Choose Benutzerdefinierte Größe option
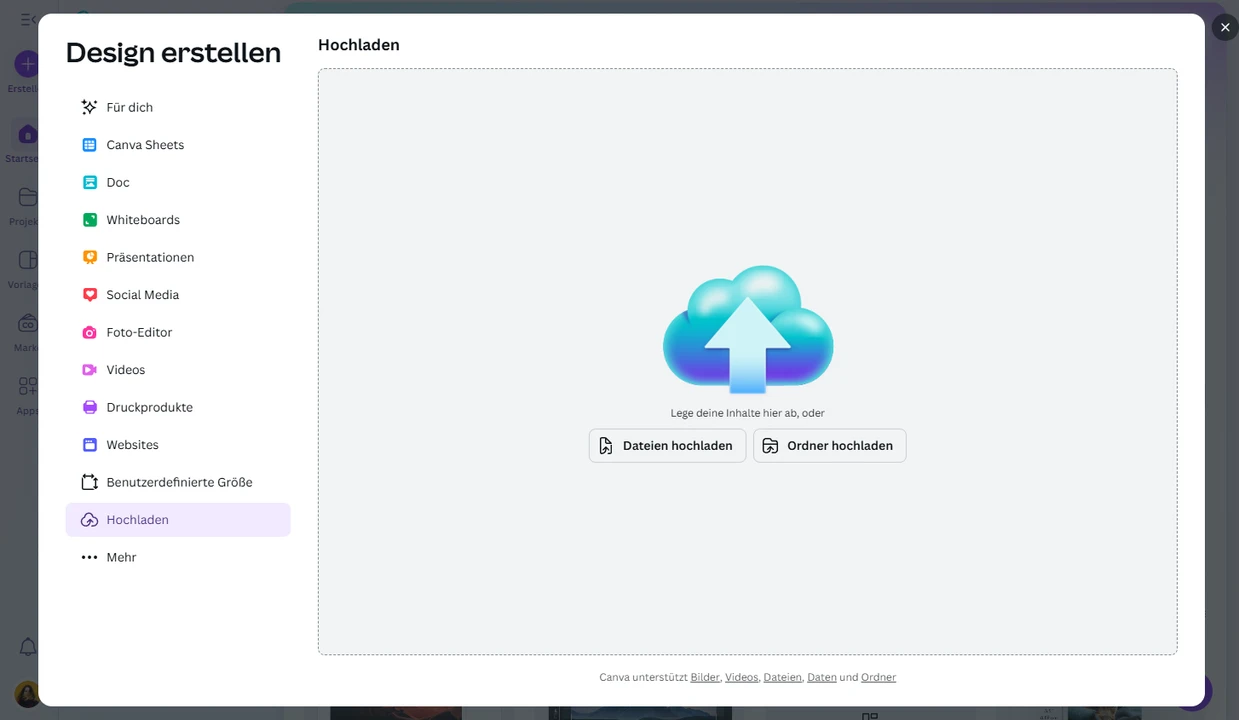The image size is (1239, 720). tap(178, 482)
